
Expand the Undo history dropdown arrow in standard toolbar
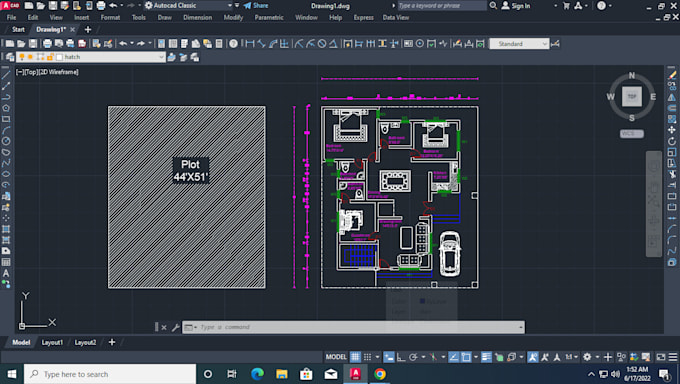pos(132,43)
